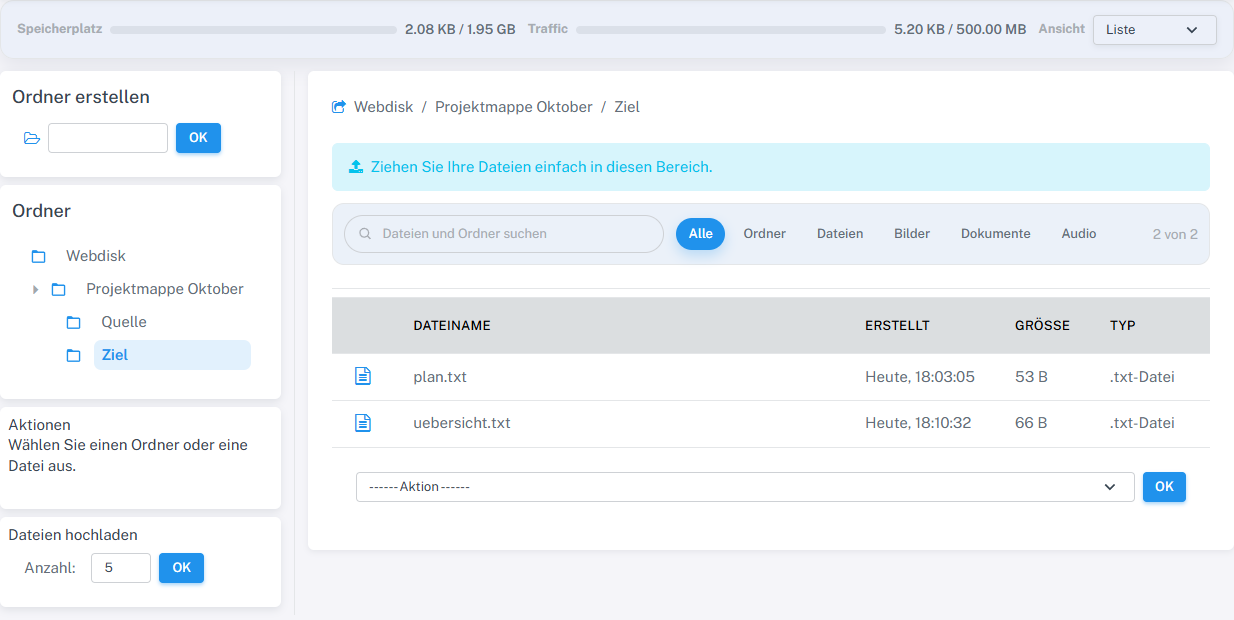
Task: Switch to the Ordner filter tab
Action: point(765,234)
